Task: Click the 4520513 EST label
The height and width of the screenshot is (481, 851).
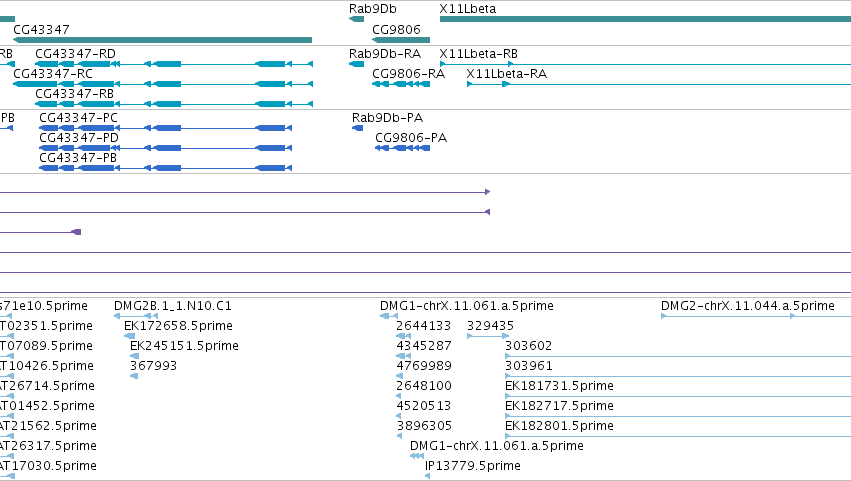Action: coord(424,406)
